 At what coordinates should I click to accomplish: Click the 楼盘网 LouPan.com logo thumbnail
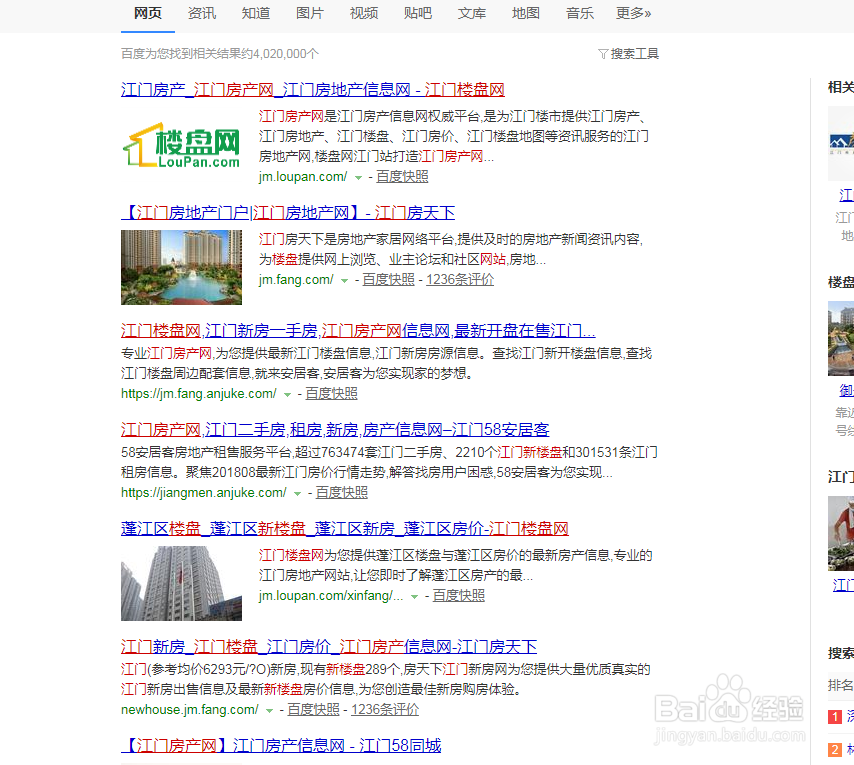181,144
